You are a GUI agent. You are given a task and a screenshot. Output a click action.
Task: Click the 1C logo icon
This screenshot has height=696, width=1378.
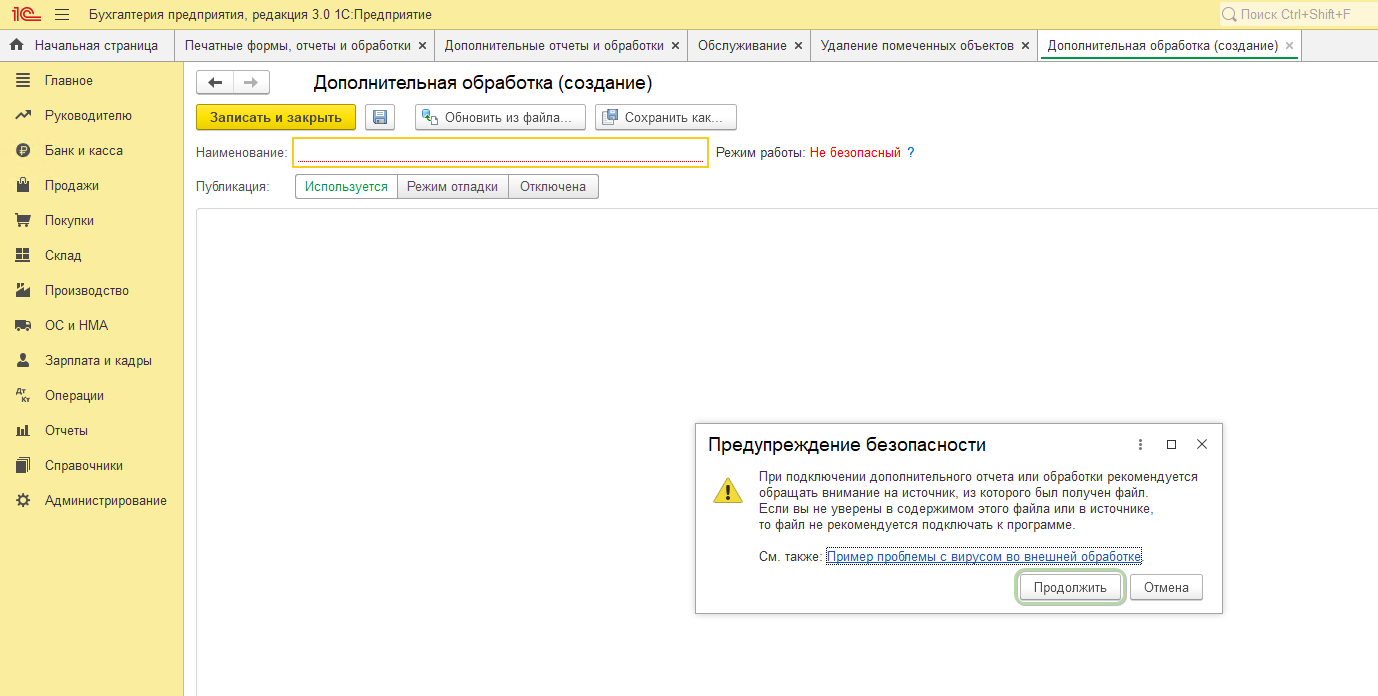pyautogui.click(x=26, y=14)
